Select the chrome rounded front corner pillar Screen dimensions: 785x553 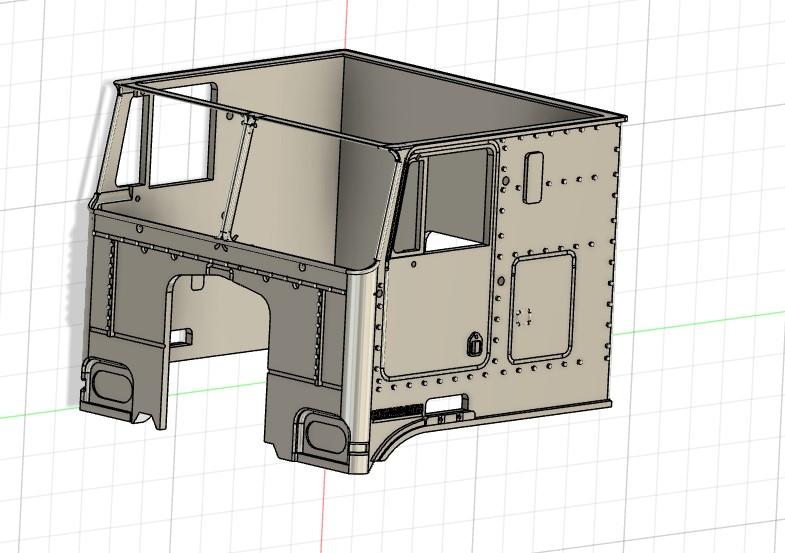pos(360,369)
